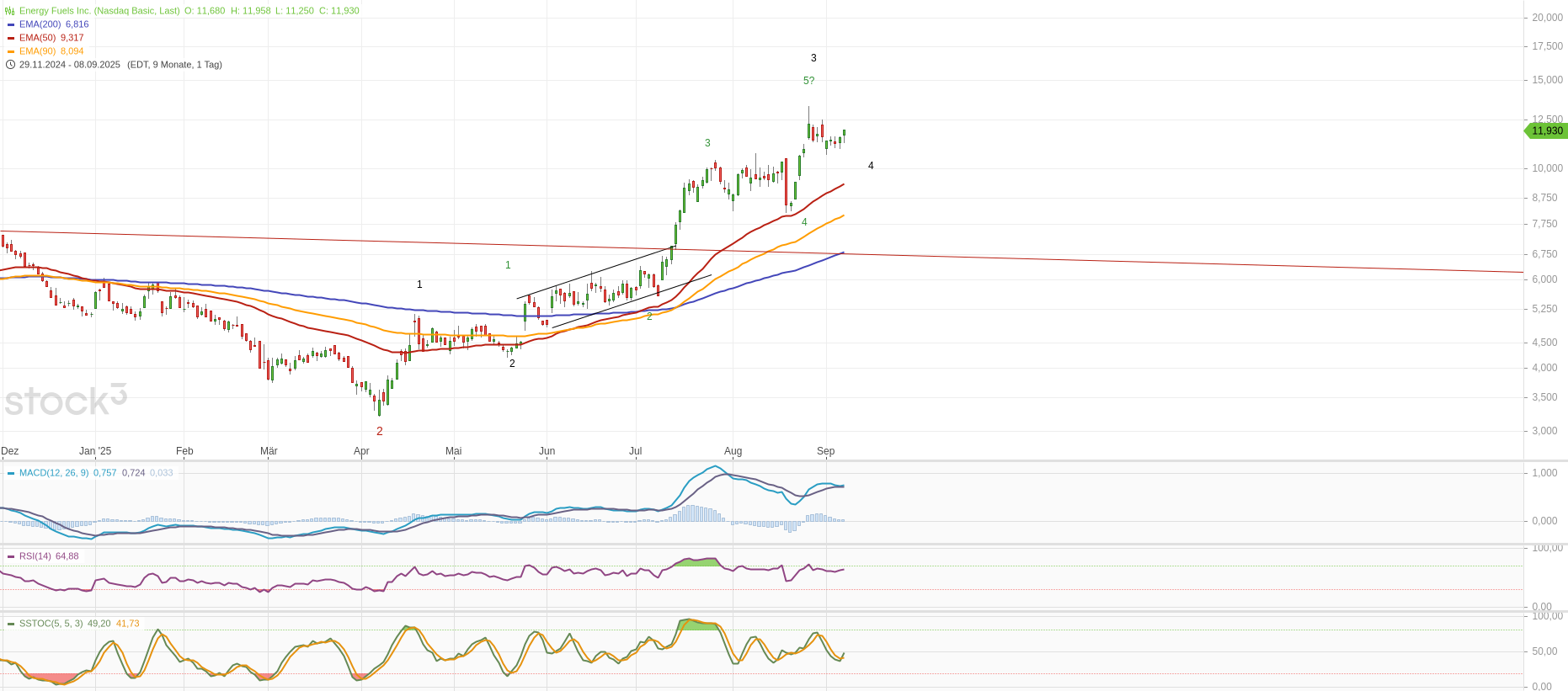Image resolution: width=1568 pixels, height=691 pixels.
Task: Click the clock icon next to date range
Action: tap(10, 65)
